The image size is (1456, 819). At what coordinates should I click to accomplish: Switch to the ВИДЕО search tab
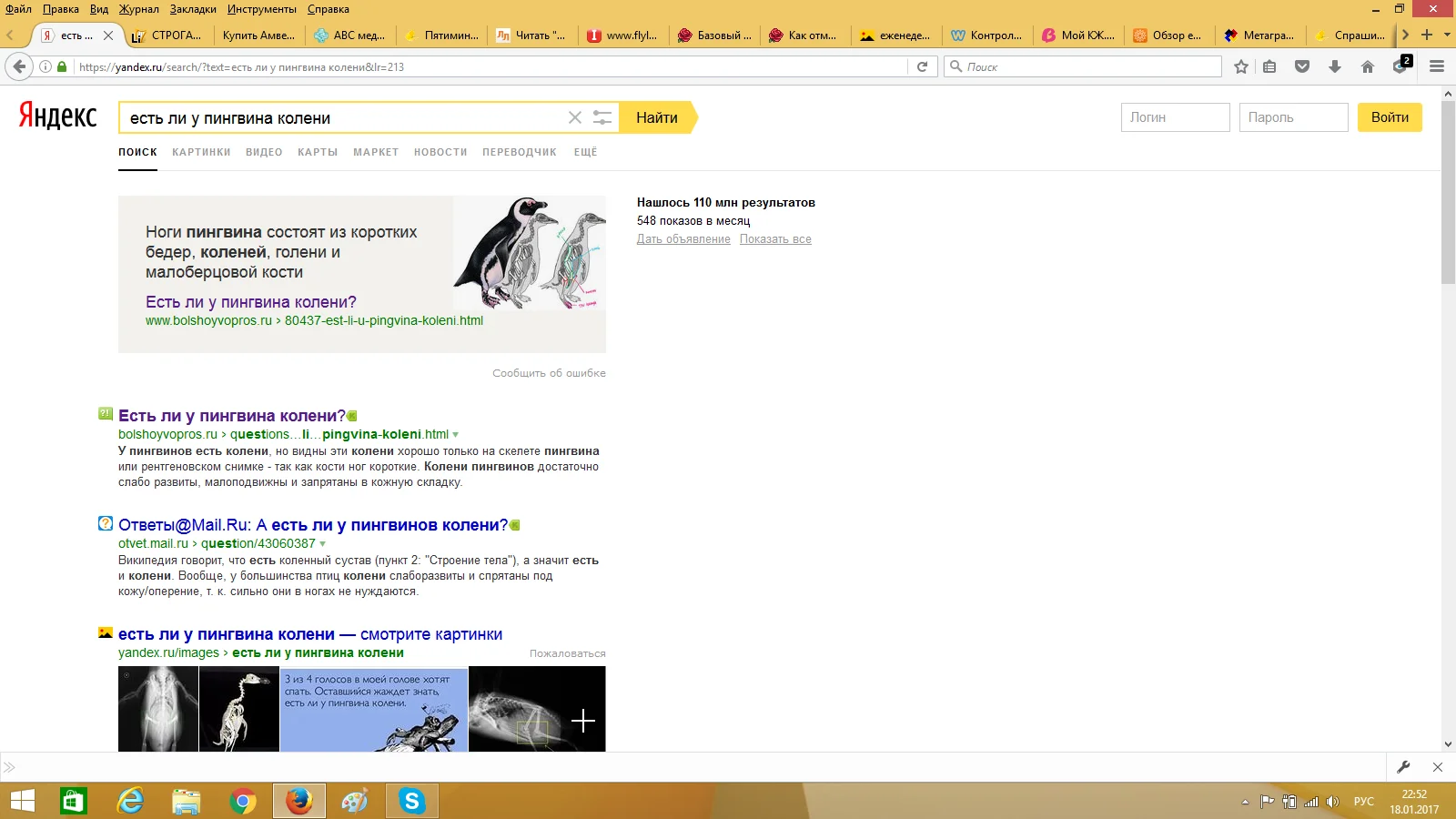pyautogui.click(x=264, y=152)
